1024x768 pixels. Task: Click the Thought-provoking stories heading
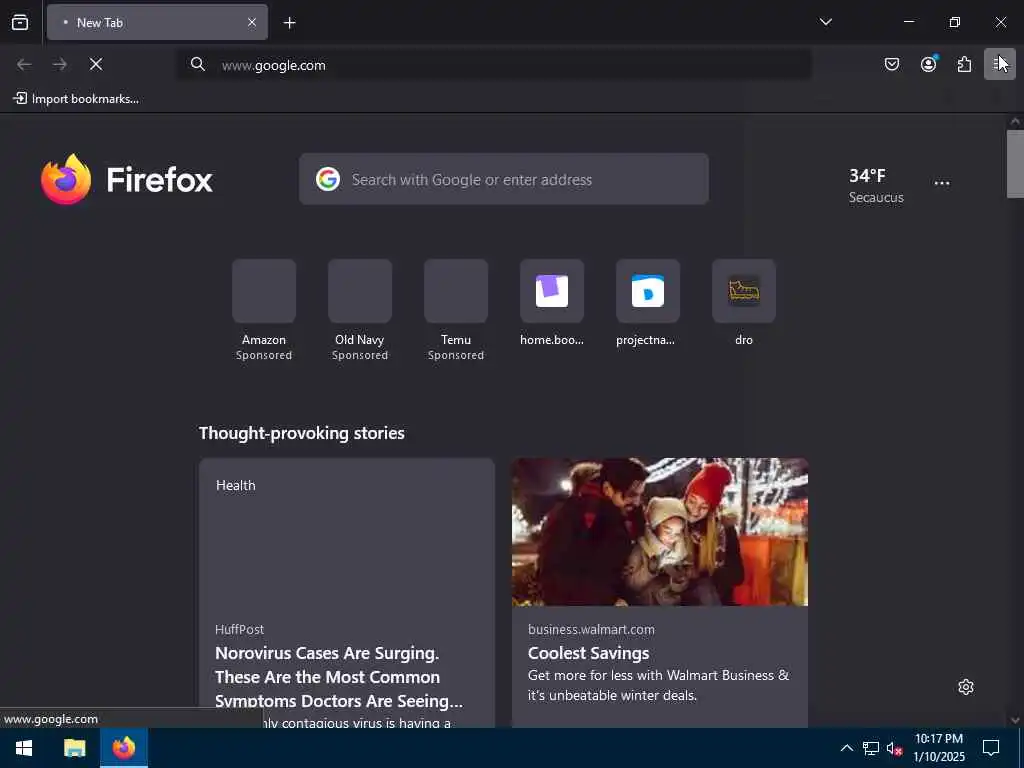coord(302,433)
